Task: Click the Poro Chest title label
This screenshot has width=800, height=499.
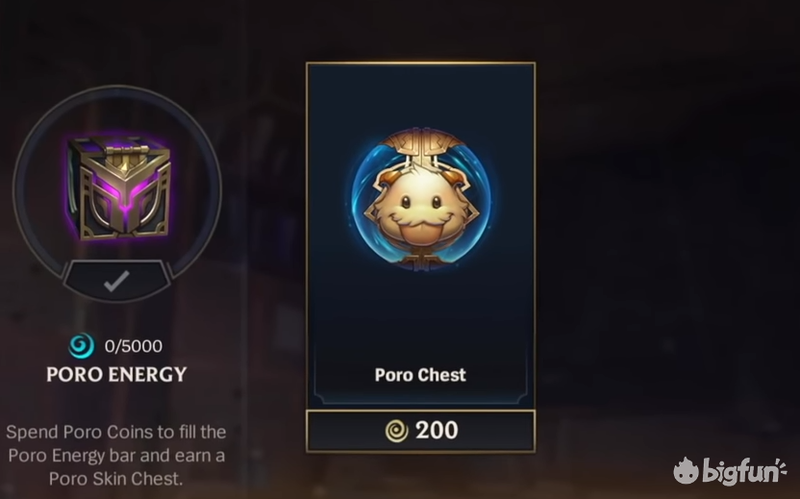Action: point(420,375)
